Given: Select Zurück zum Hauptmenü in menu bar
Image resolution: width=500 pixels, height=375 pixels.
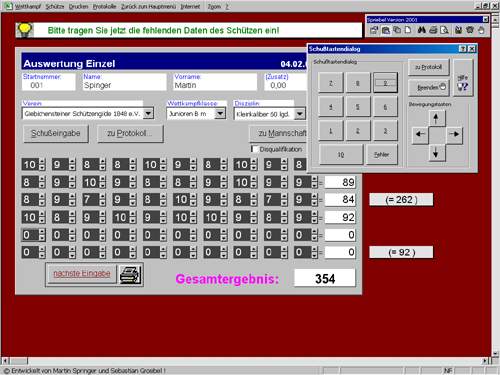Looking at the screenshot, I should pos(148,6).
